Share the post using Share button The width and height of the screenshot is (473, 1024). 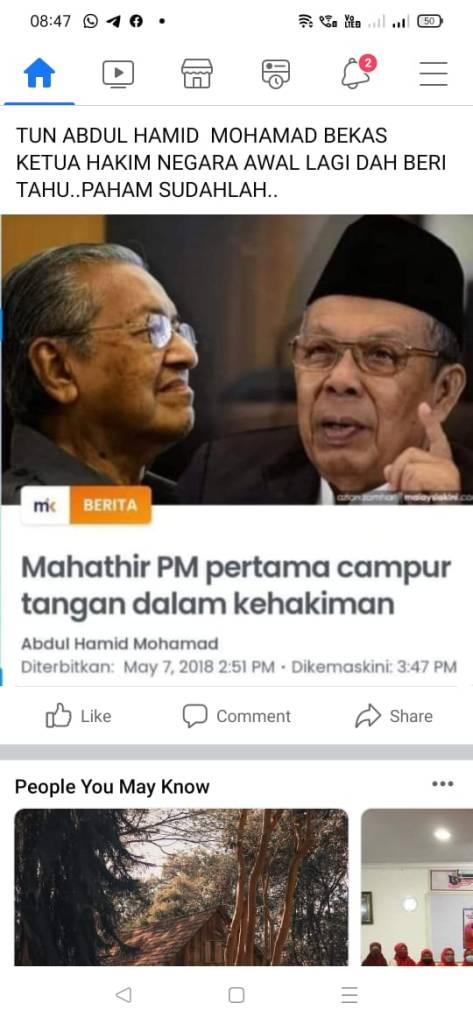tap(394, 716)
